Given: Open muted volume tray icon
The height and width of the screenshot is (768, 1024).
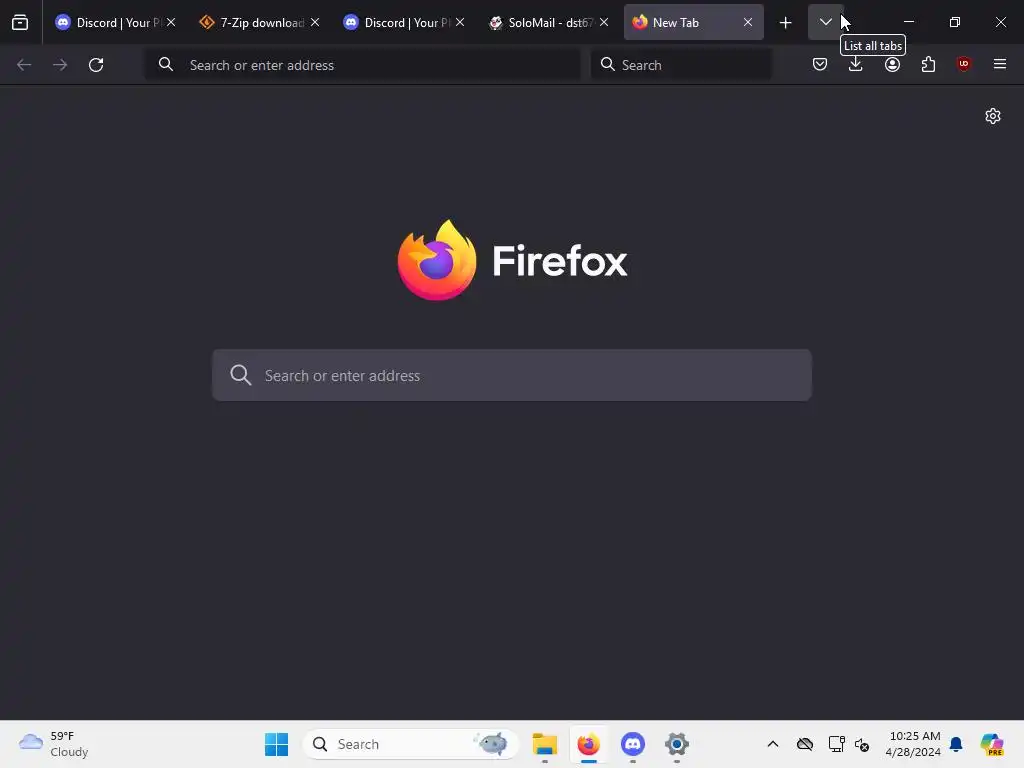Looking at the screenshot, I should [862, 744].
